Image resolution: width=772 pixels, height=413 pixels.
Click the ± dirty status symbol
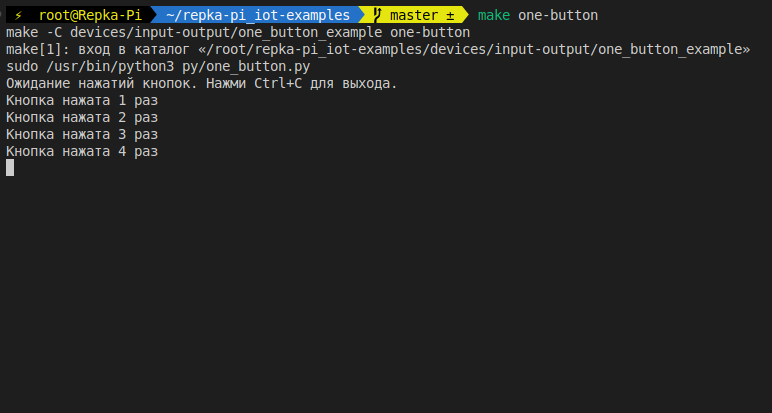(x=450, y=15)
